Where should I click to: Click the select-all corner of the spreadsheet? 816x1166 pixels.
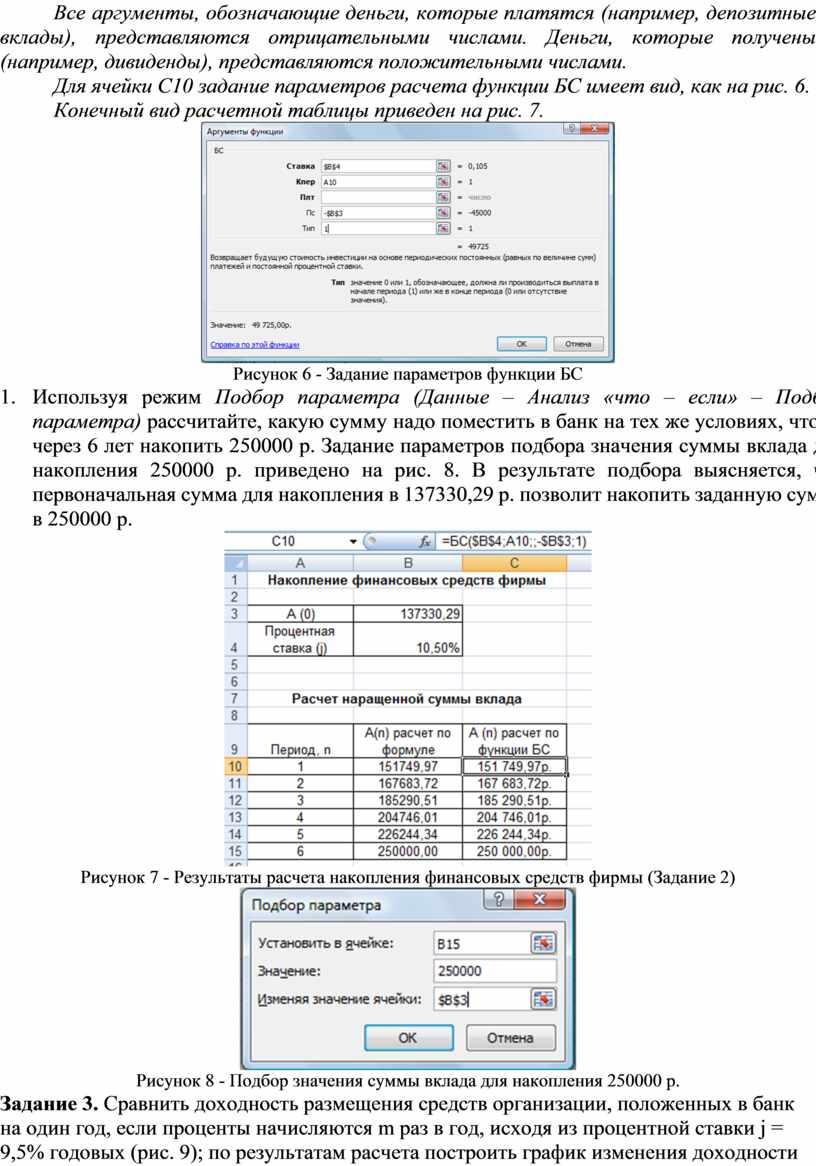[x=235, y=563]
